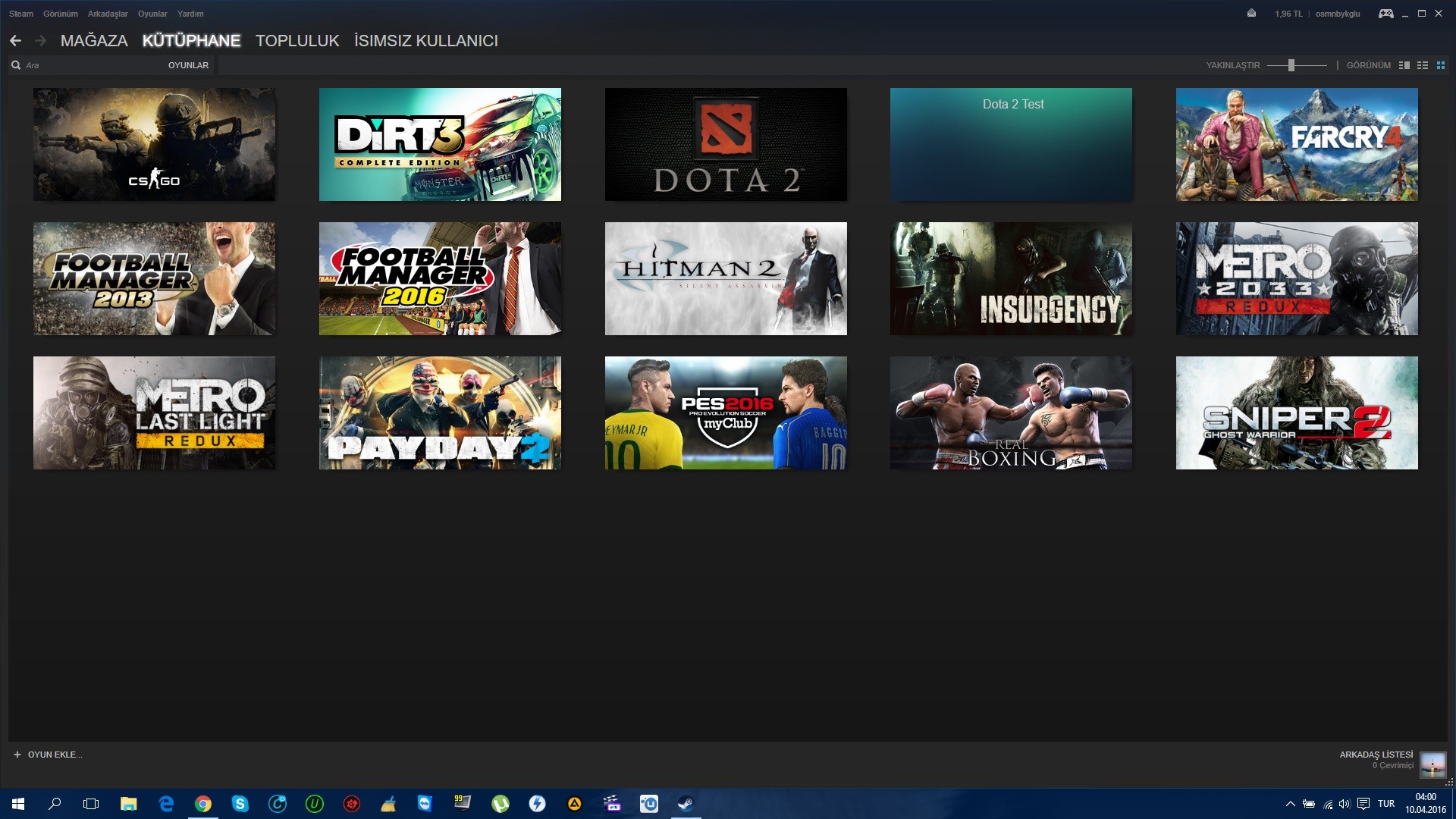Click the search magnifier icon
1456x819 pixels.
click(x=16, y=65)
